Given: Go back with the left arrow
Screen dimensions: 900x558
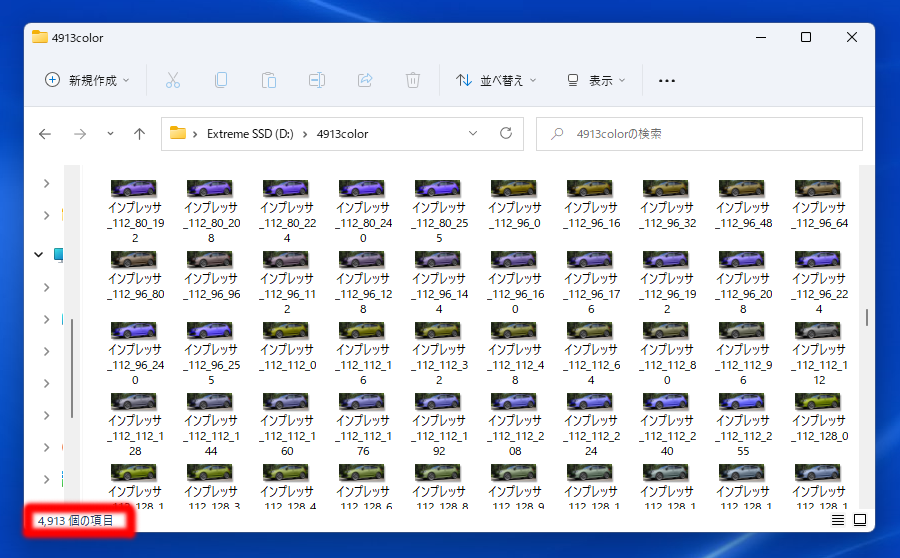Looking at the screenshot, I should 45,134.
